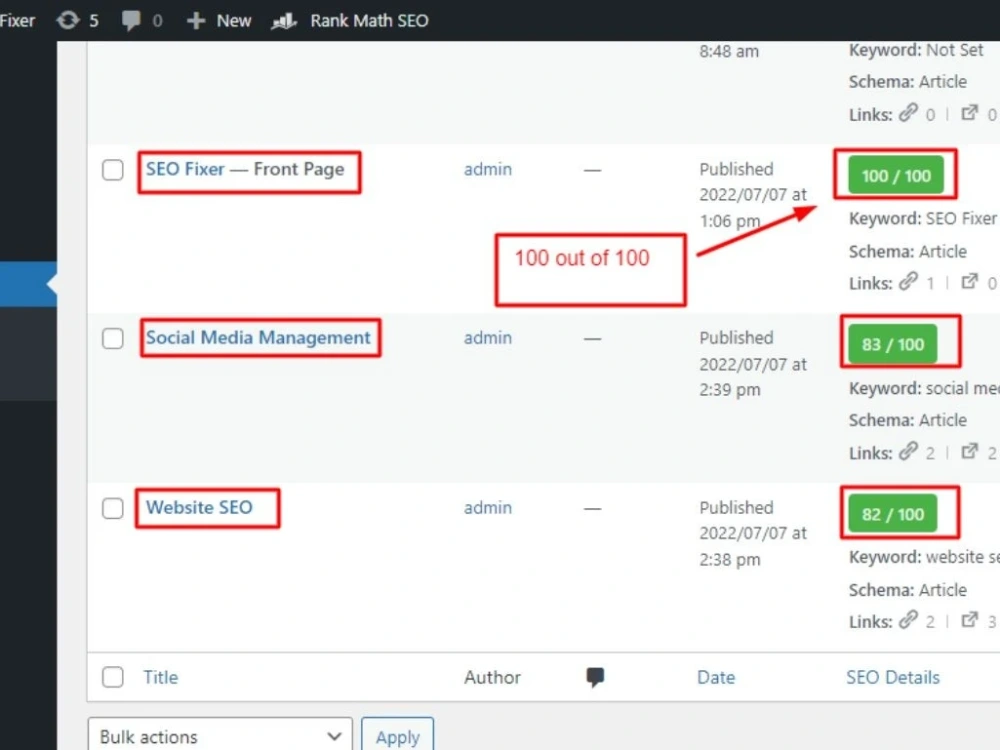
Task: Open the Rank Math SEO admin bar menu
Action: (x=349, y=21)
